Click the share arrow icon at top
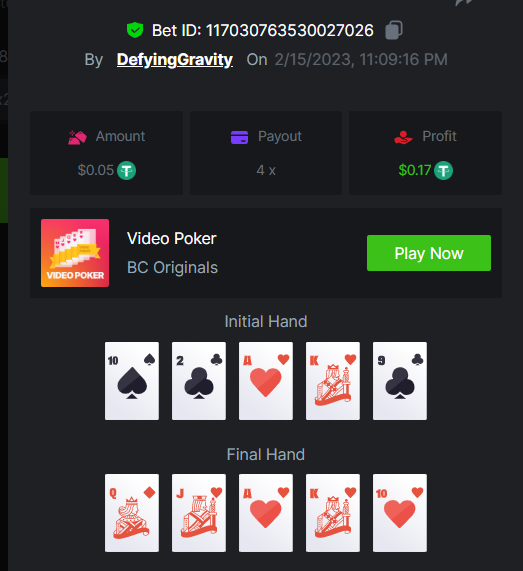The width and height of the screenshot is (523, 571). pyautogui.click(x=464, y=3)
